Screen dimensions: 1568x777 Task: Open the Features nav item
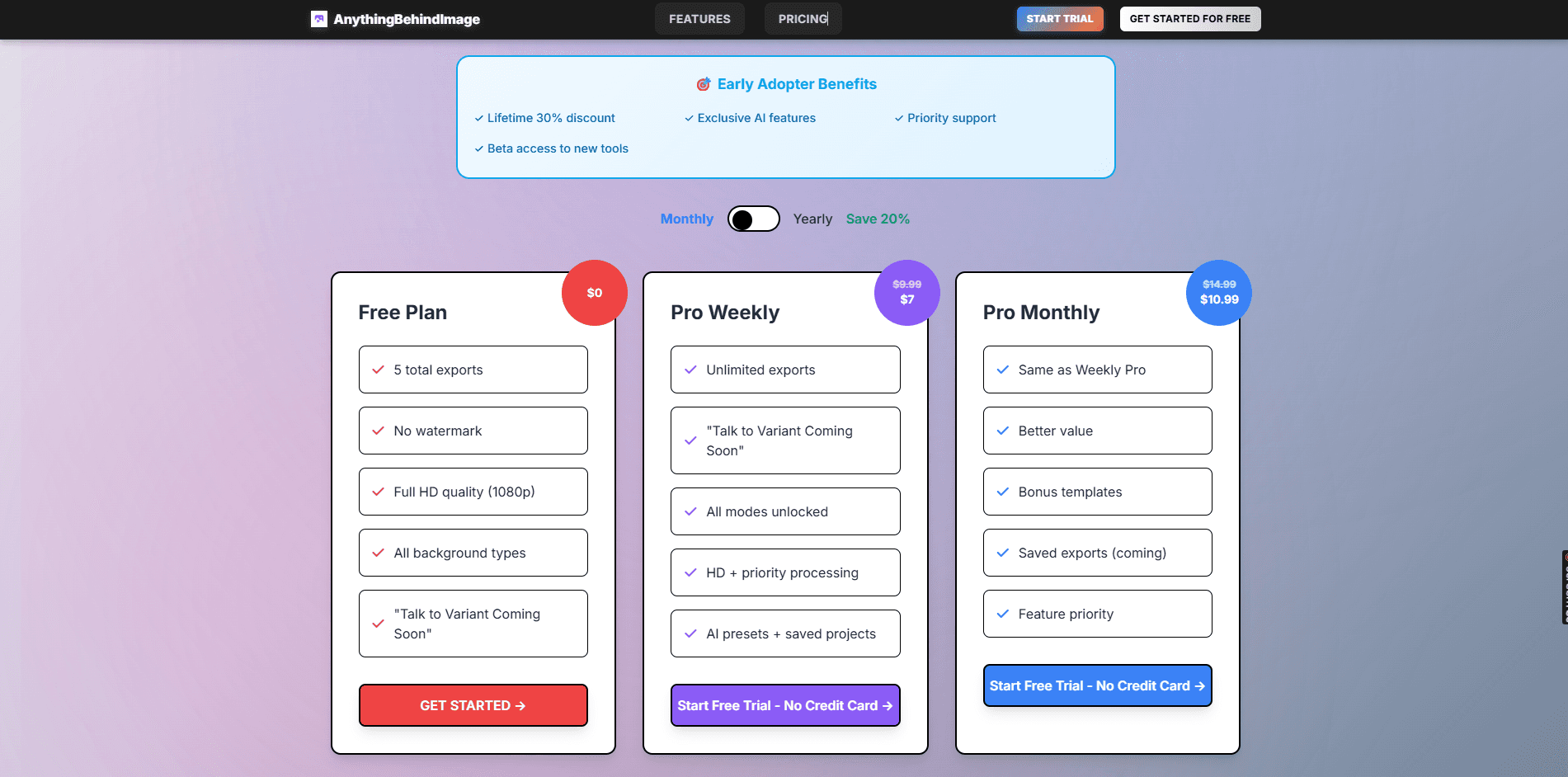[x=699, y=19]
